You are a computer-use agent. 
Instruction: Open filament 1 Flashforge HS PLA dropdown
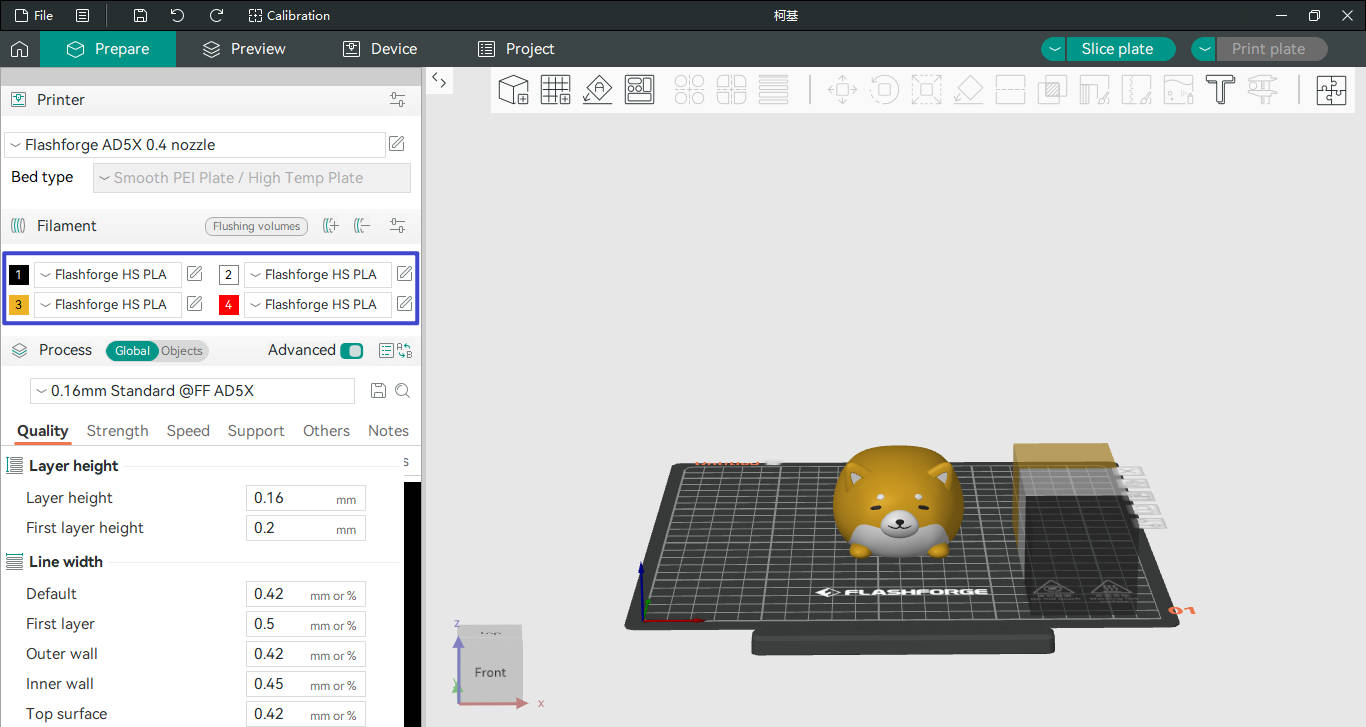(108, 274)
